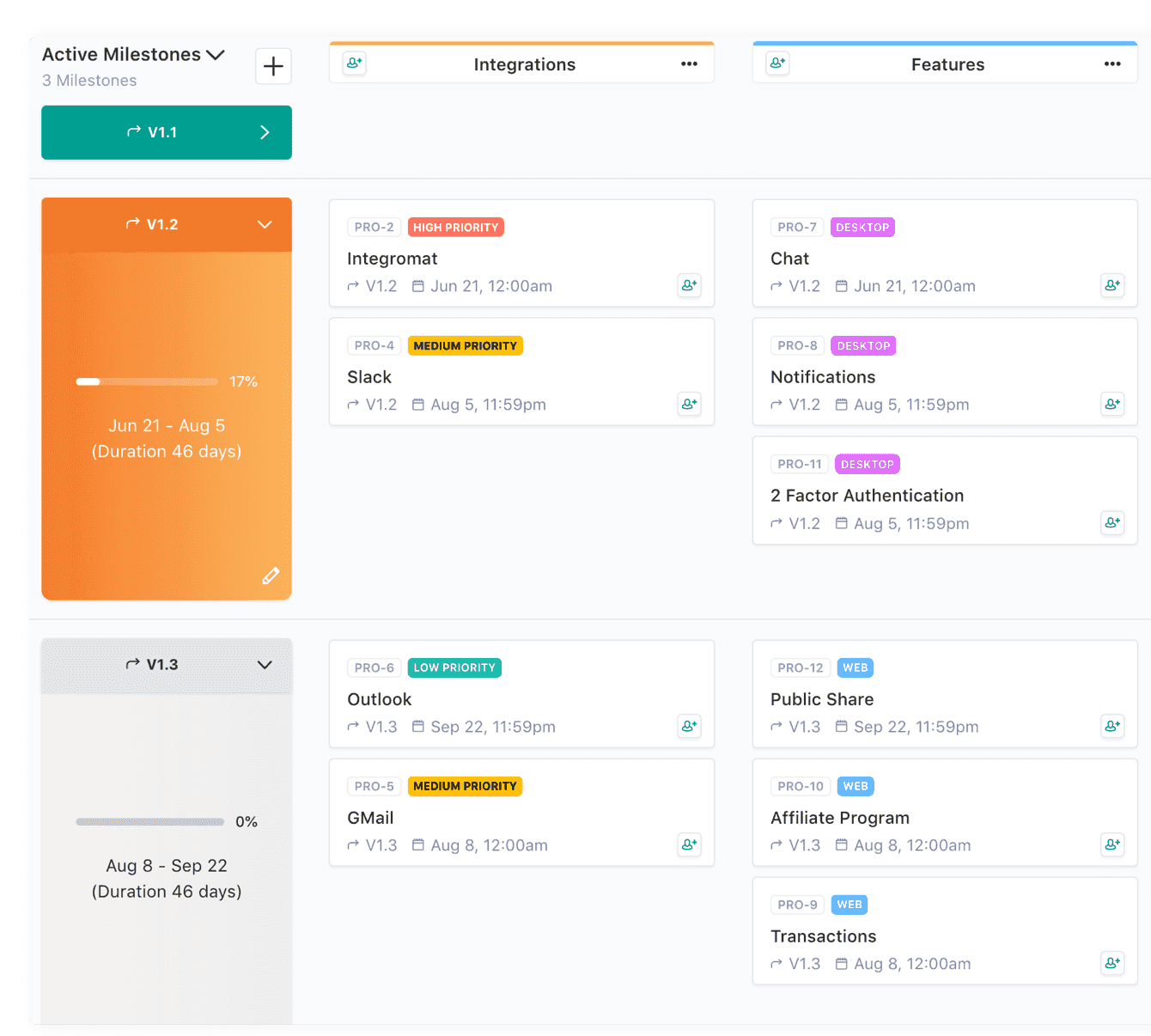The width and height of the screenshot is (1151, 1036).
Task: Click the V1.2 milestone 17% progress bar
Action: (x=147, y=381)
